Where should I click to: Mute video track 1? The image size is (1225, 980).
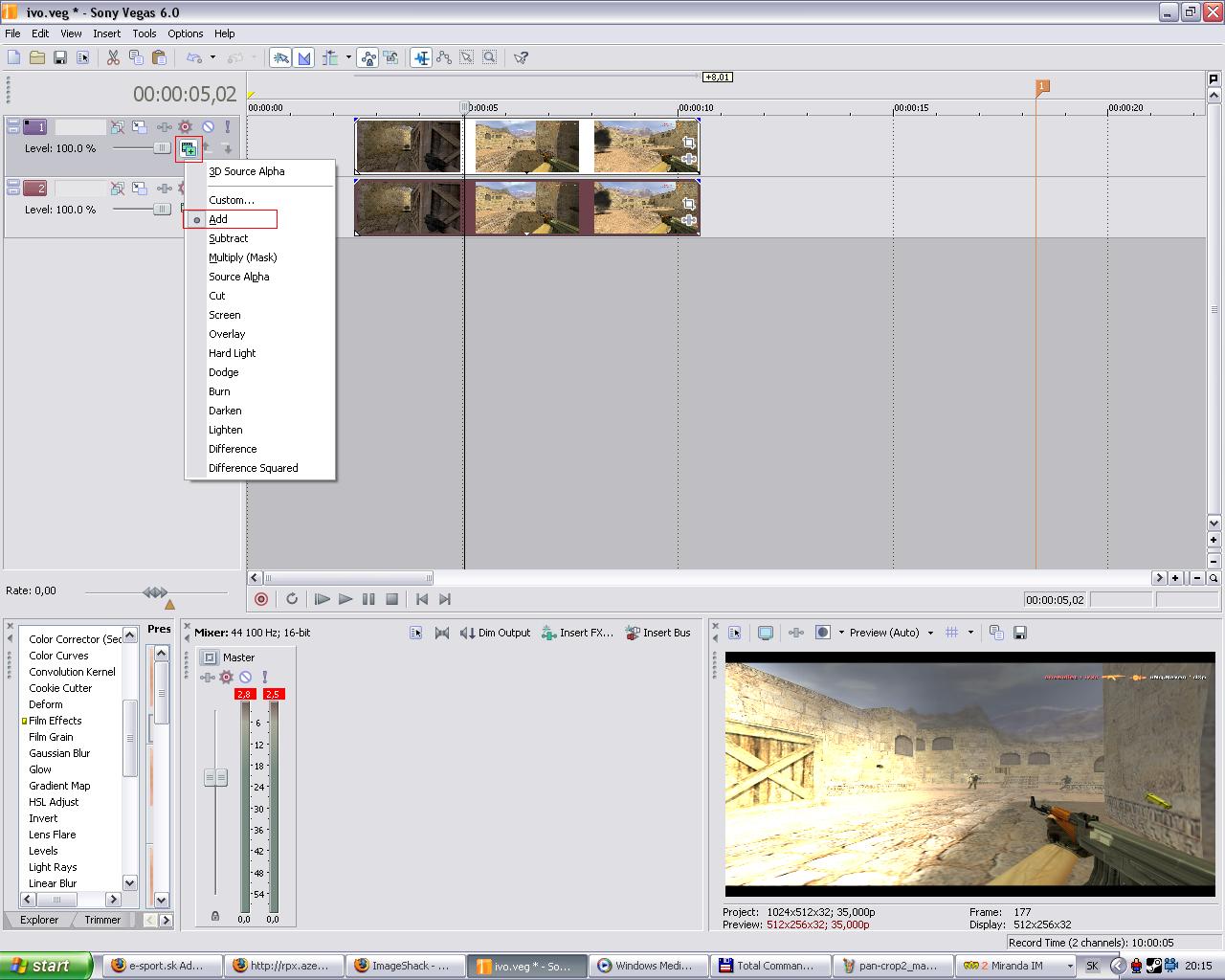[x=207, y=126]
